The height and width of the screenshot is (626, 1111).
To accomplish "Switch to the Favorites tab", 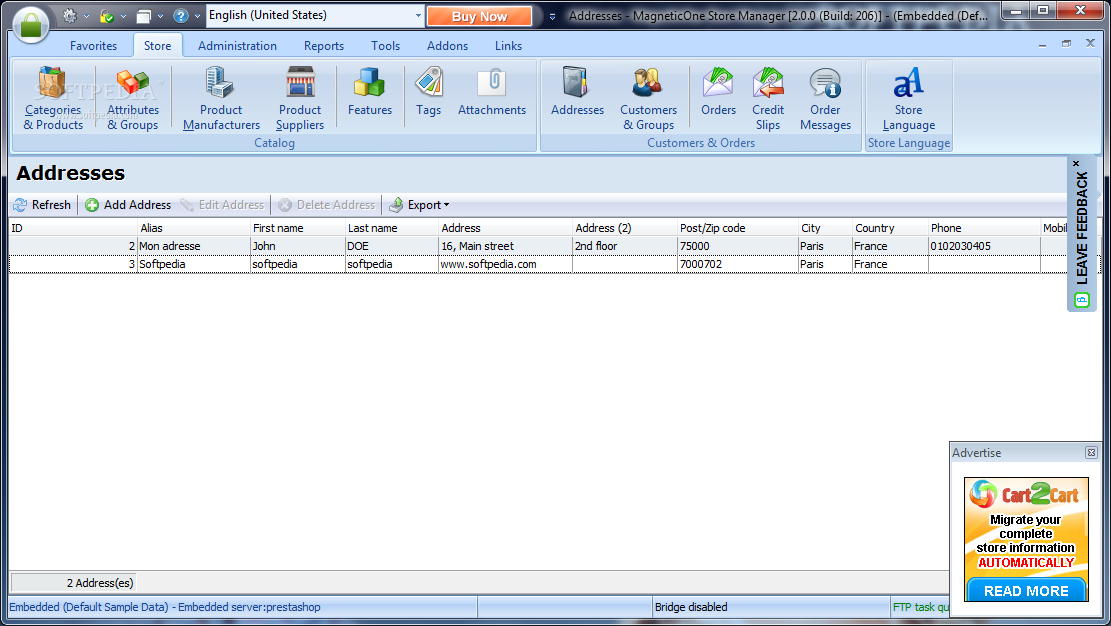I will (94, 45).
